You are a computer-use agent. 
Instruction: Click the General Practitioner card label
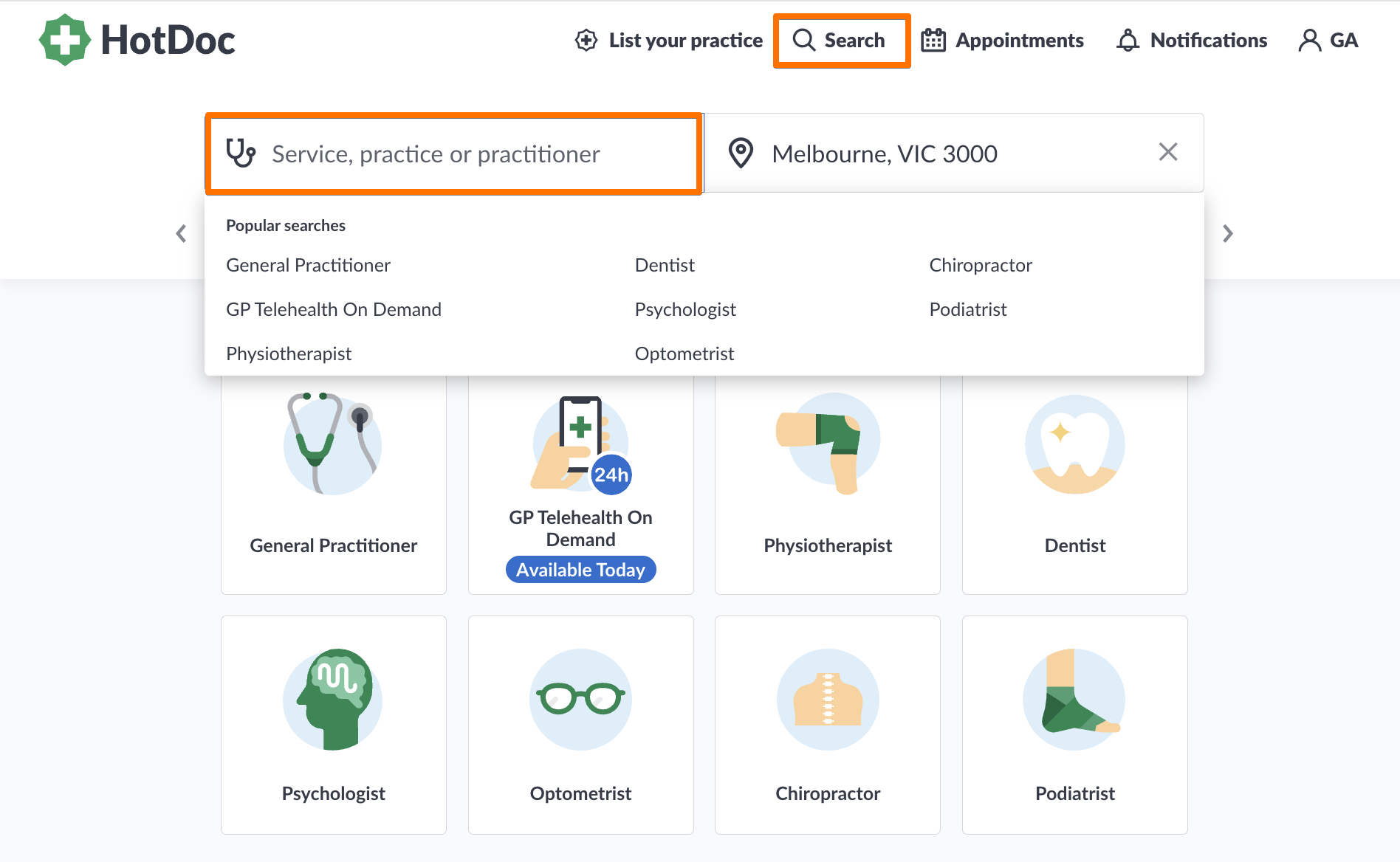click(334, 545)
